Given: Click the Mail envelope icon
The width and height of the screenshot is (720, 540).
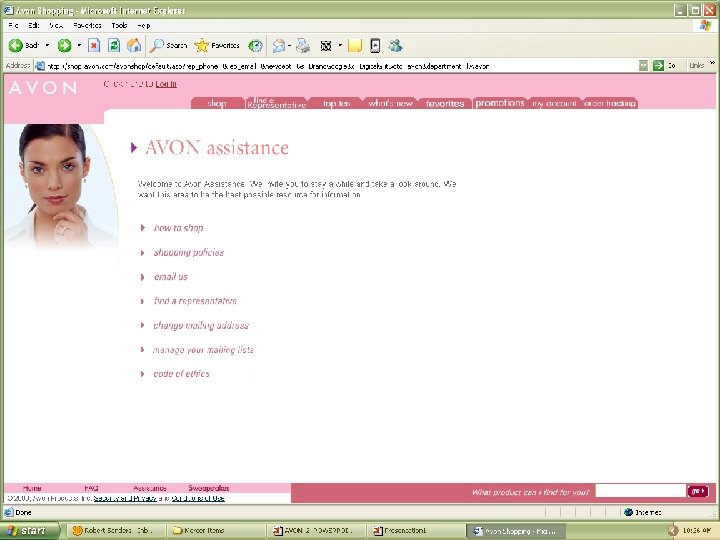Looking at the screenshot, I should click(278, 45).
